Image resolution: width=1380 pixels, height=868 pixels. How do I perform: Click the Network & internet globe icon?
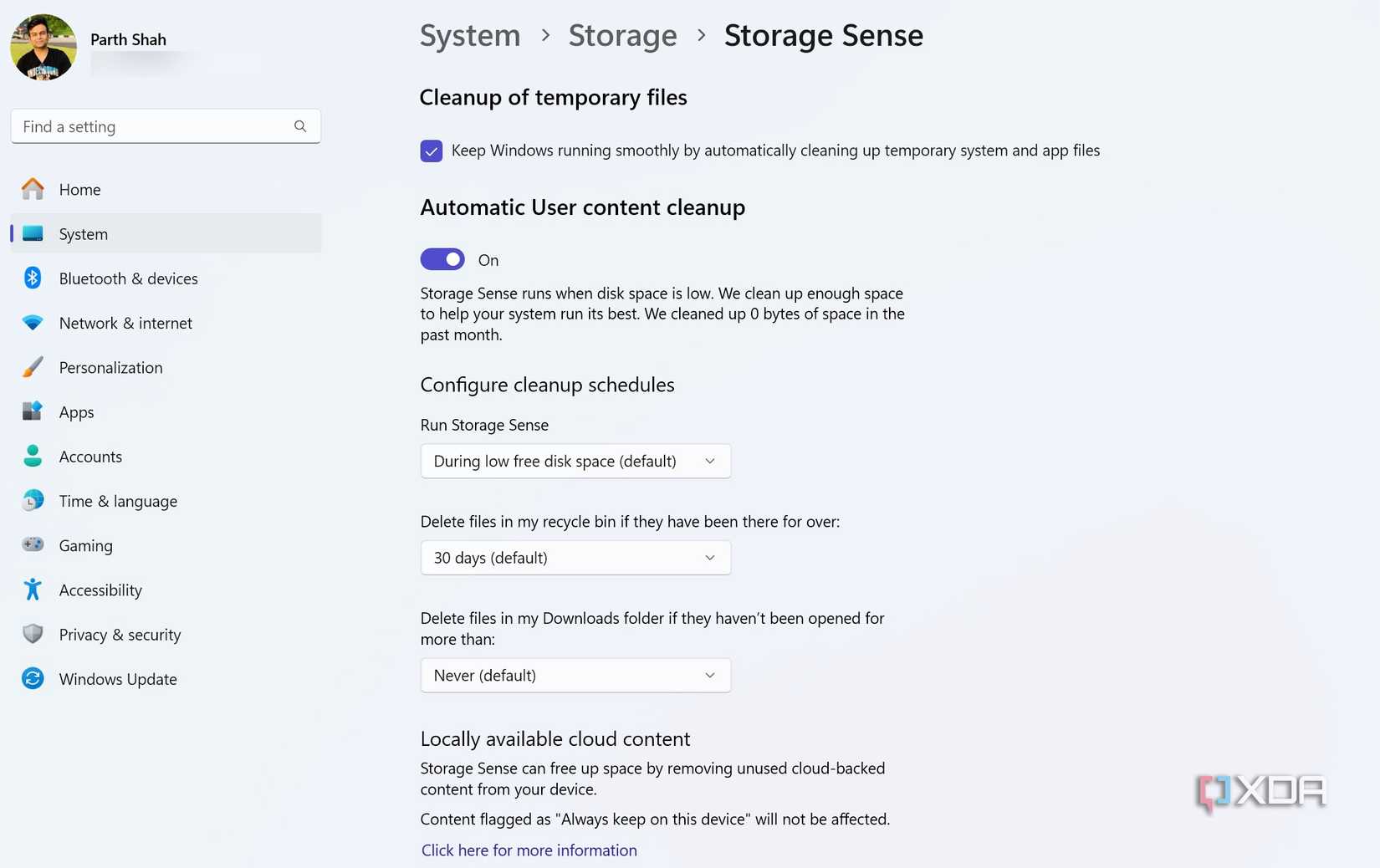click(x=32, y=322)
